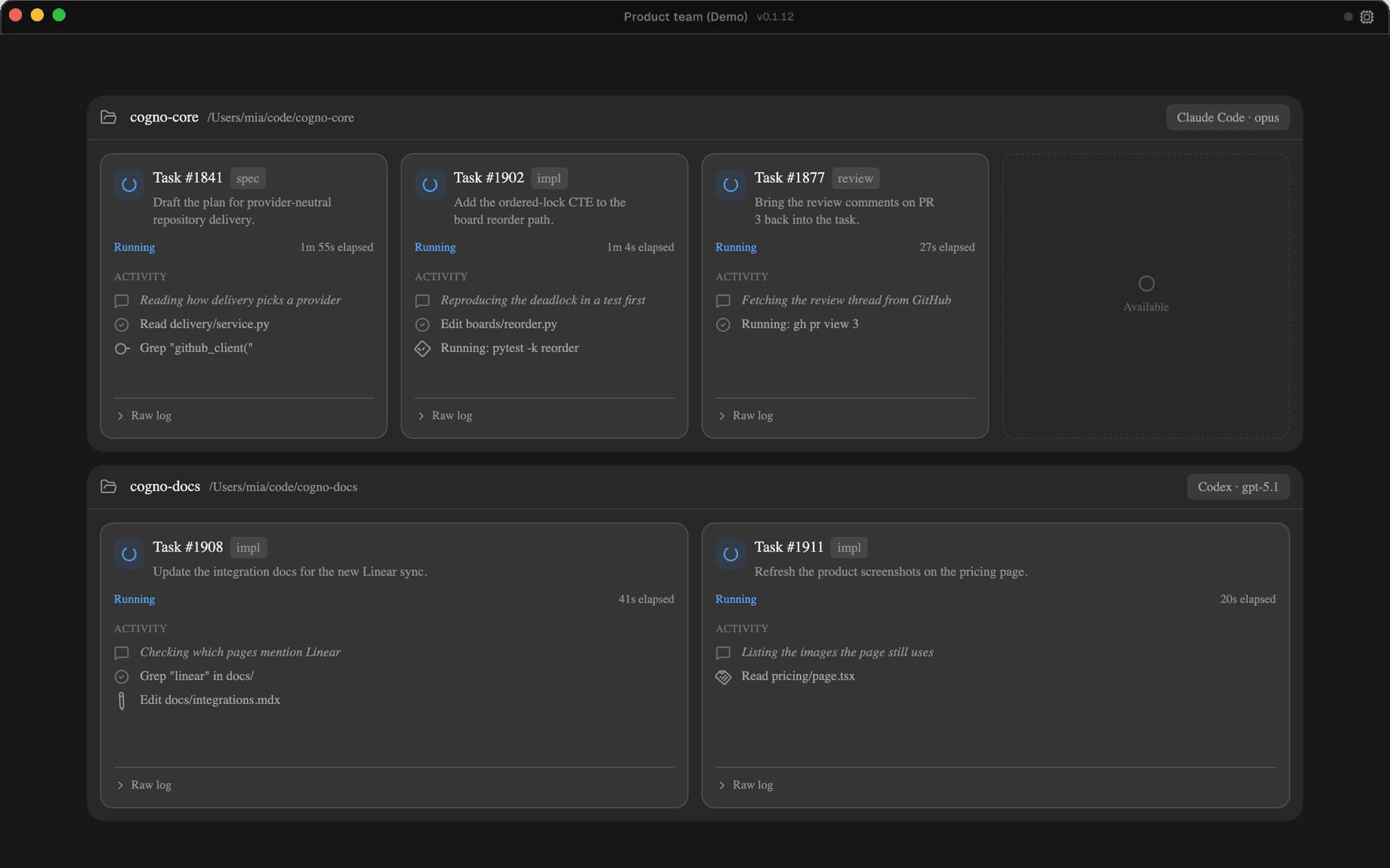
Task: Click the message icon beside 'Fetching the review thread'
Action: click(x=723, y=301)
